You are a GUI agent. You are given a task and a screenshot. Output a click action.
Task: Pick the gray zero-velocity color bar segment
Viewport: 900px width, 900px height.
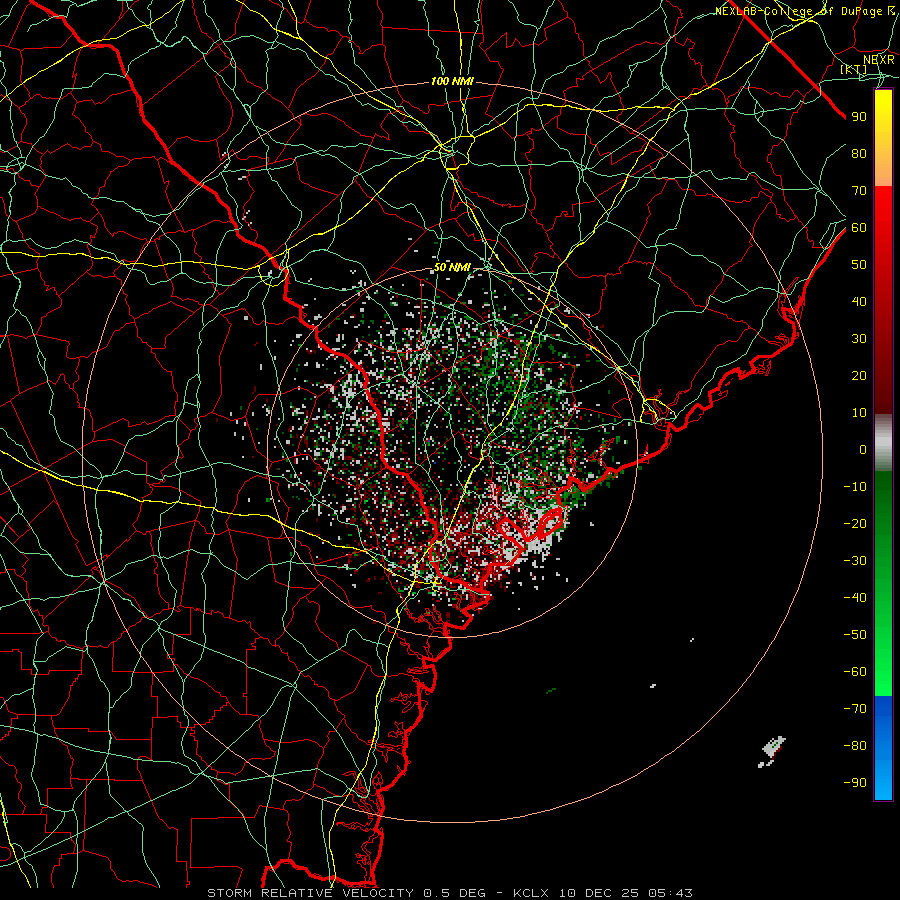point(883,443)
